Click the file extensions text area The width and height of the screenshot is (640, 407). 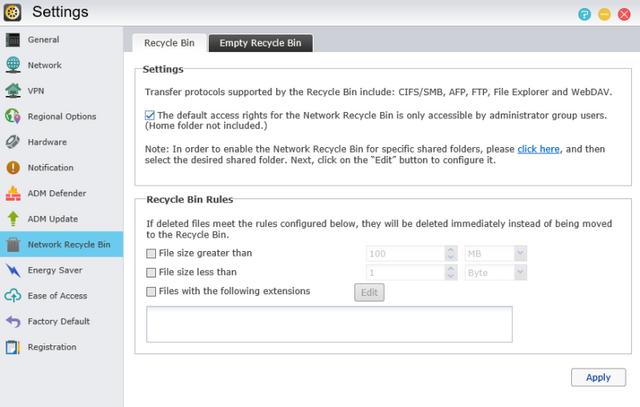pyautogui.click(x=329, y=324)
